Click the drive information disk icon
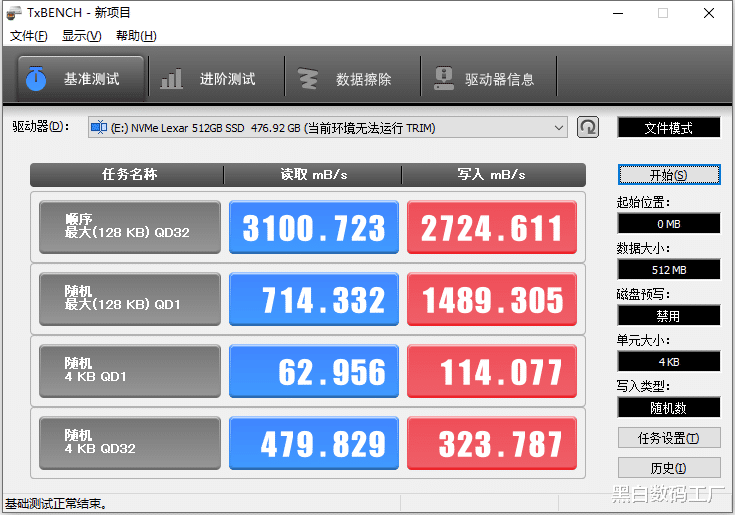 tap(443, 78)
